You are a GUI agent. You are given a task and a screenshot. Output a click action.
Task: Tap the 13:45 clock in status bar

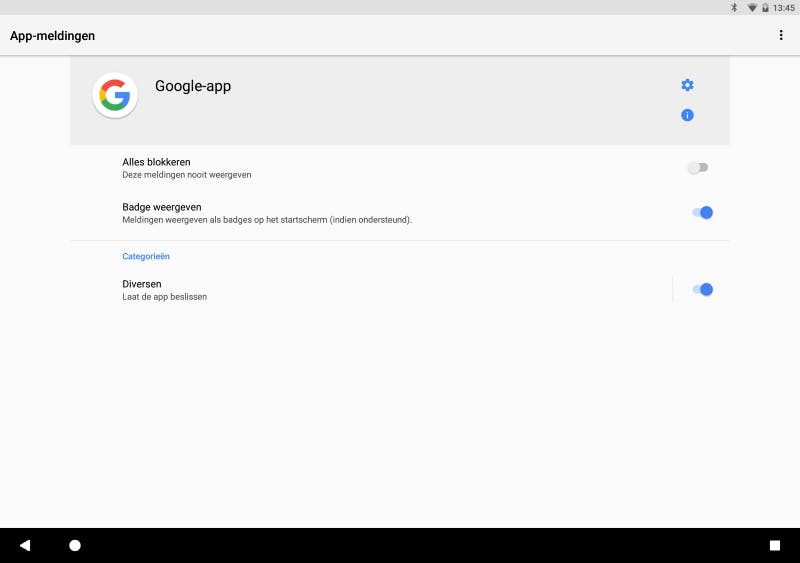784,7
